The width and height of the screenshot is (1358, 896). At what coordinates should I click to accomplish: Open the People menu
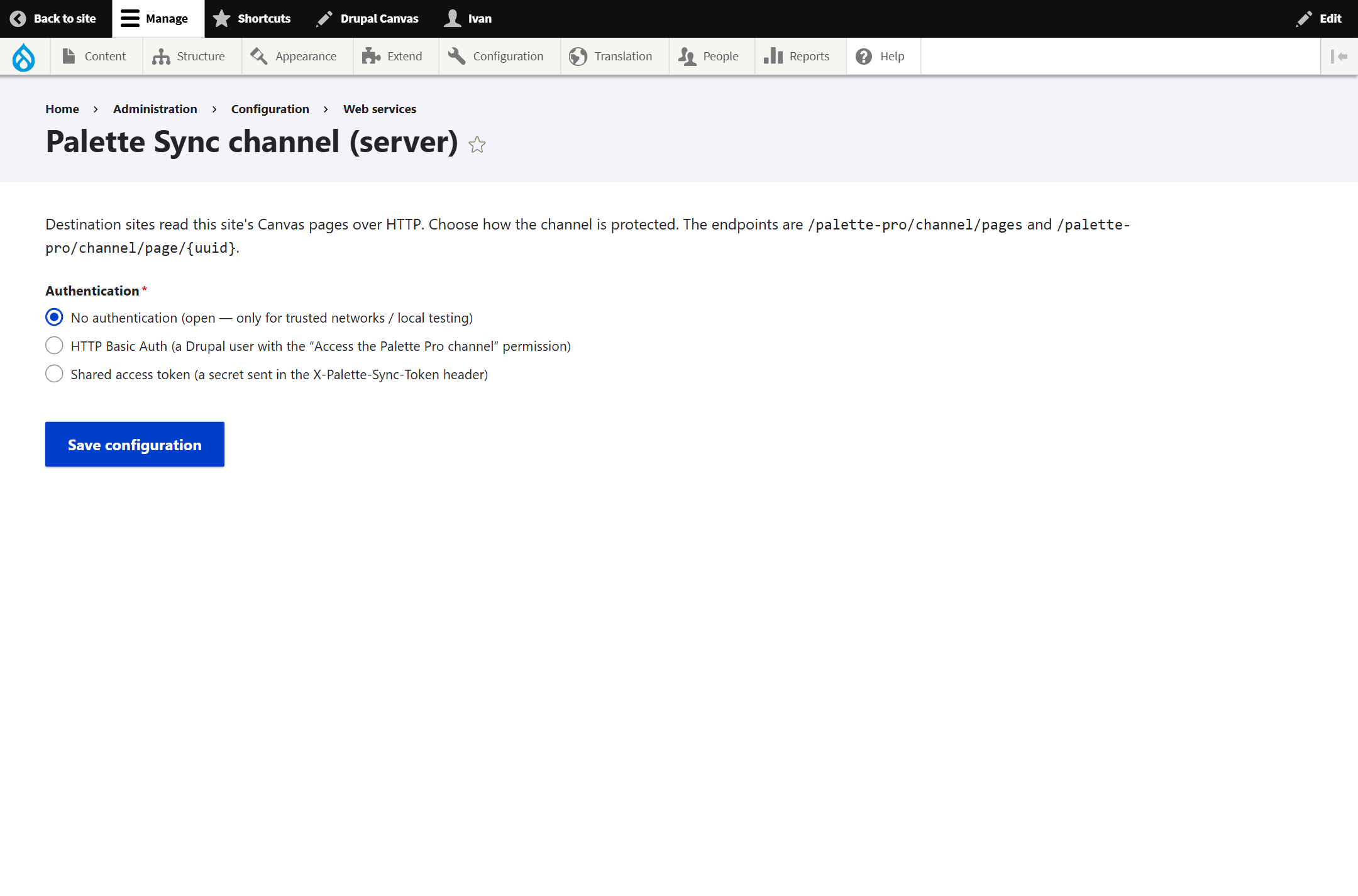tap(712, 57)
